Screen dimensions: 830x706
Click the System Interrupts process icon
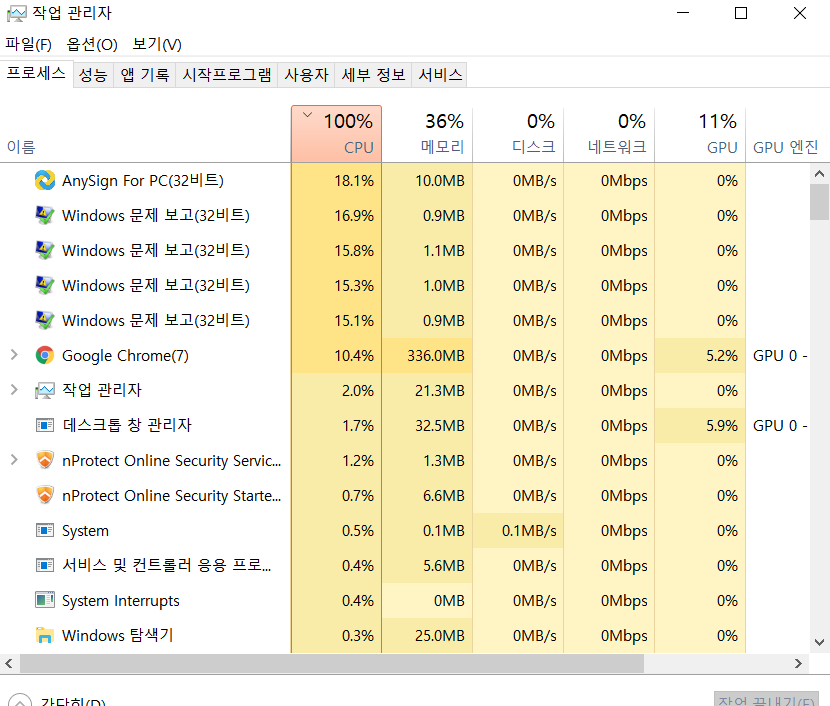[45, 600]
